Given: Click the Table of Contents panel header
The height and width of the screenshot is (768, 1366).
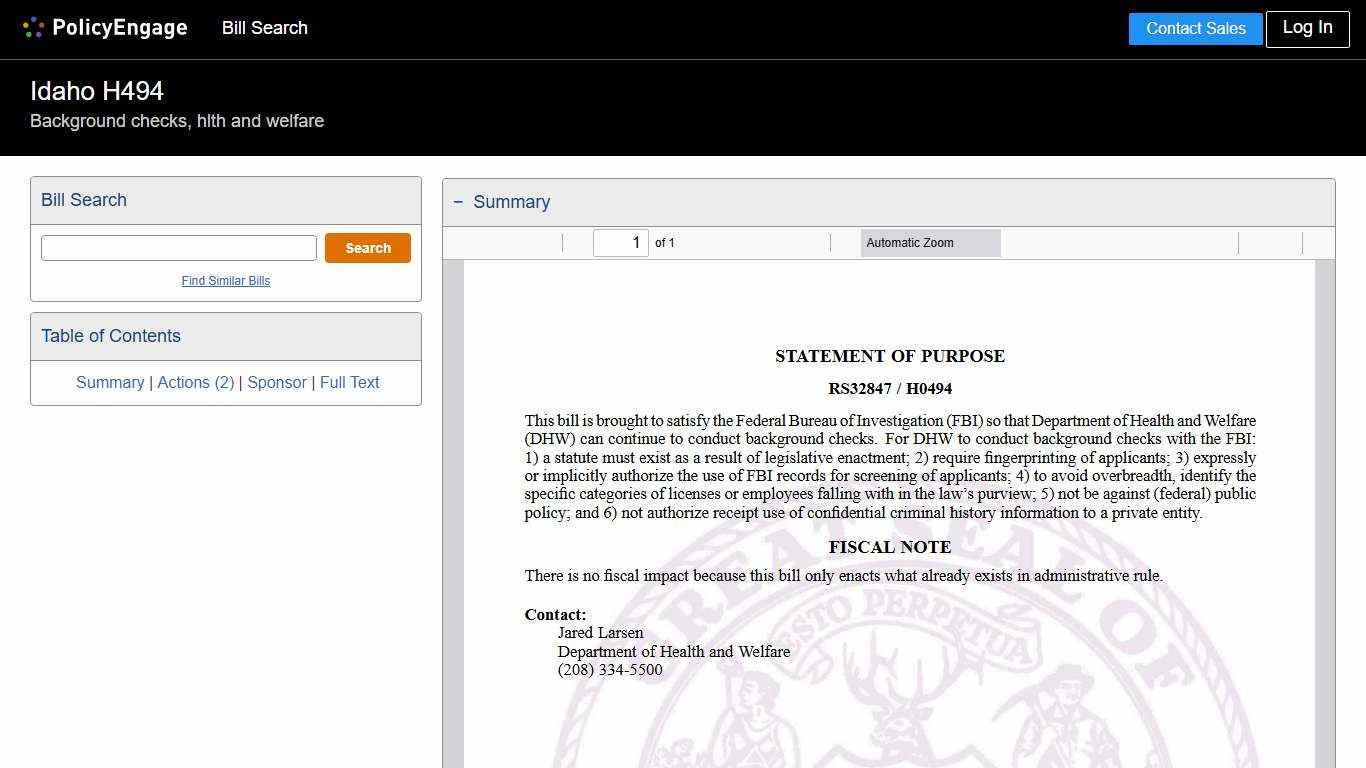Looking at the screenshot, I should click(111, 336).
